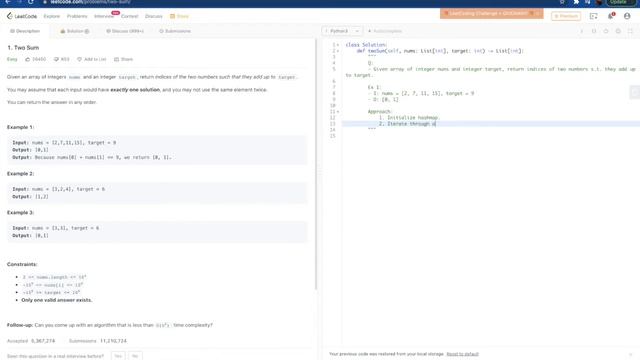
Task: Click the editor info icon
Action: (582, 31)
